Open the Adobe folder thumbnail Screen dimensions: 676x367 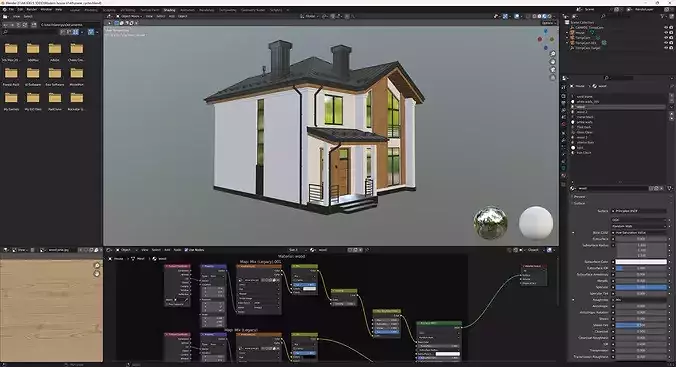tap(55, 52)
